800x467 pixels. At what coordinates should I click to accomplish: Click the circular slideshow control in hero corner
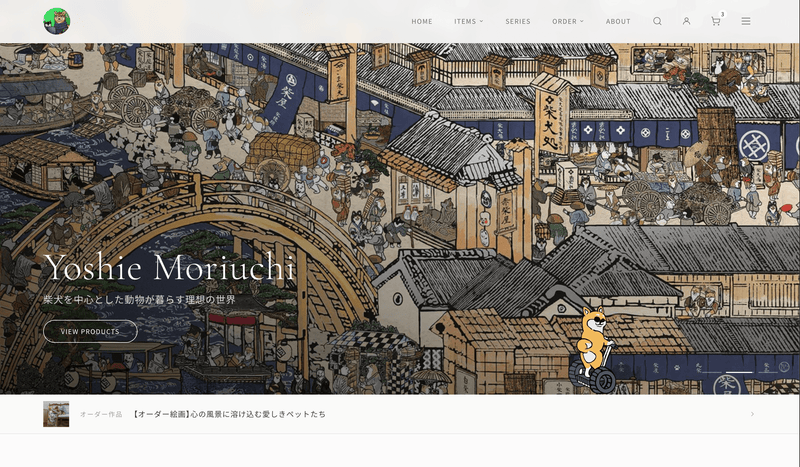pos(784,366)
